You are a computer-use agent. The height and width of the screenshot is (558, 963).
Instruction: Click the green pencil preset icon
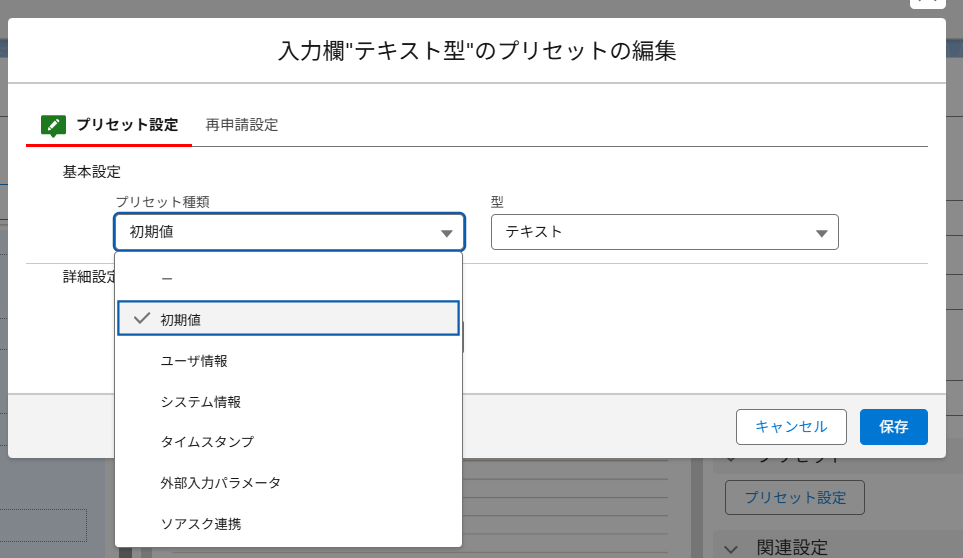(x=53, y=125)
